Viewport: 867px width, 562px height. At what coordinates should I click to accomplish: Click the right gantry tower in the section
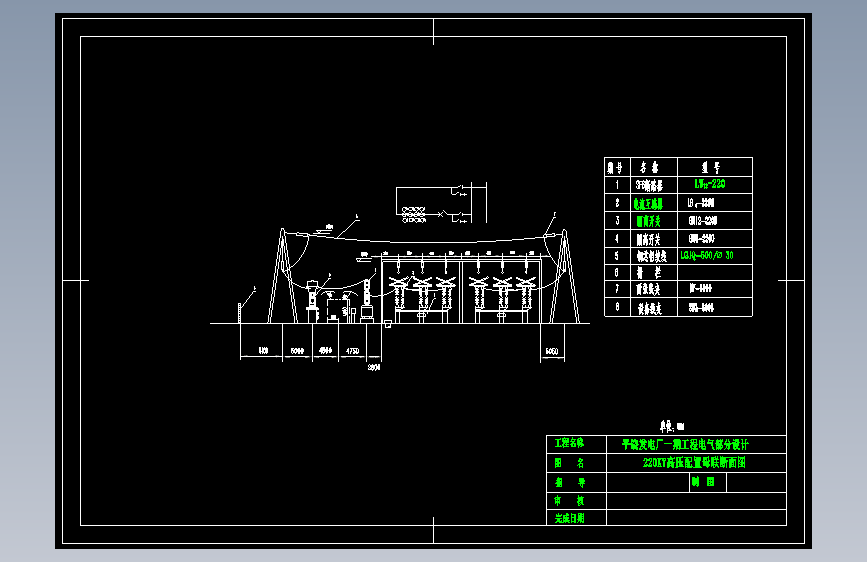click(x=565, y=276)
